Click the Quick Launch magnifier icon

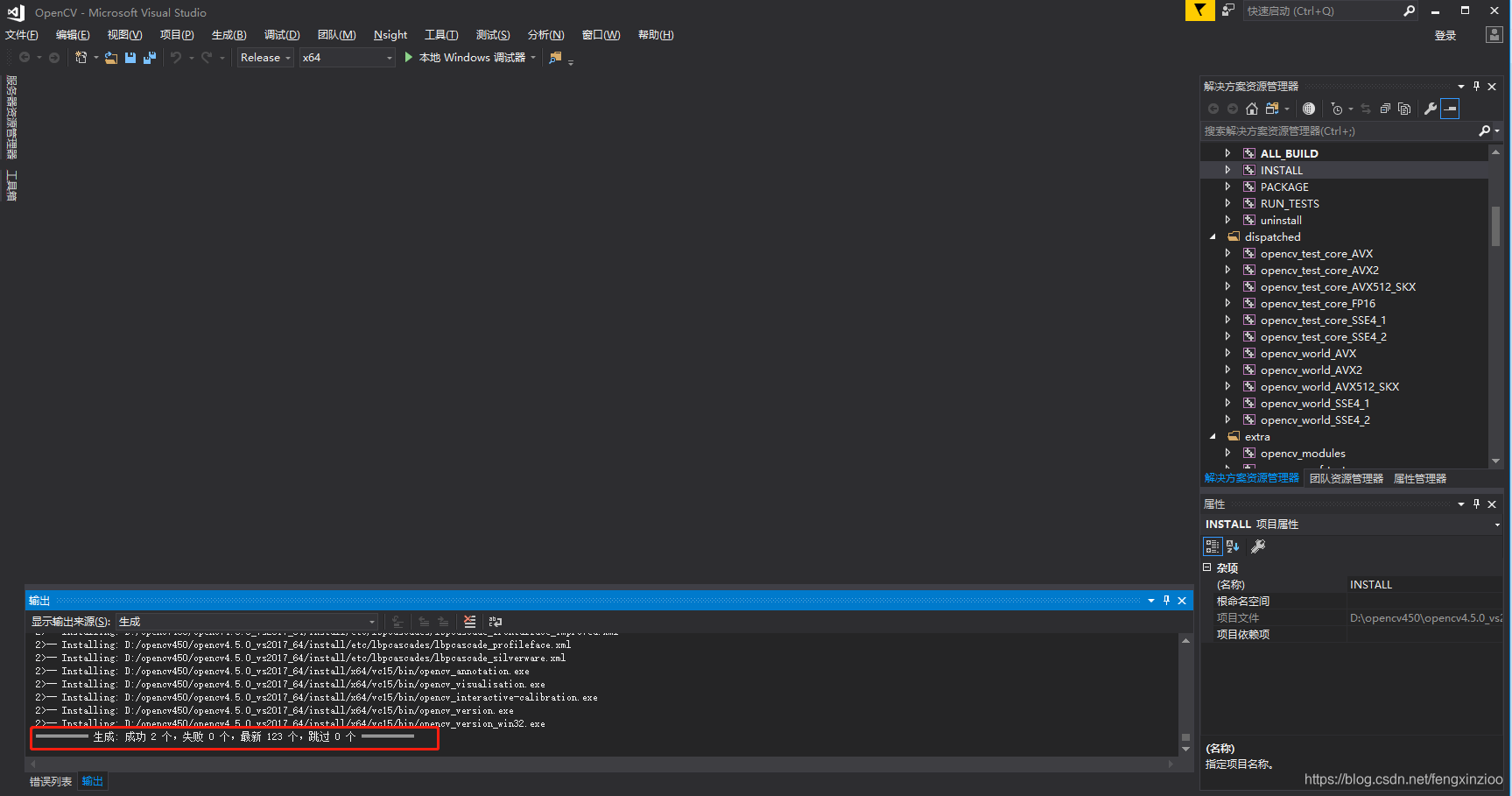[x=1409, y=11]
